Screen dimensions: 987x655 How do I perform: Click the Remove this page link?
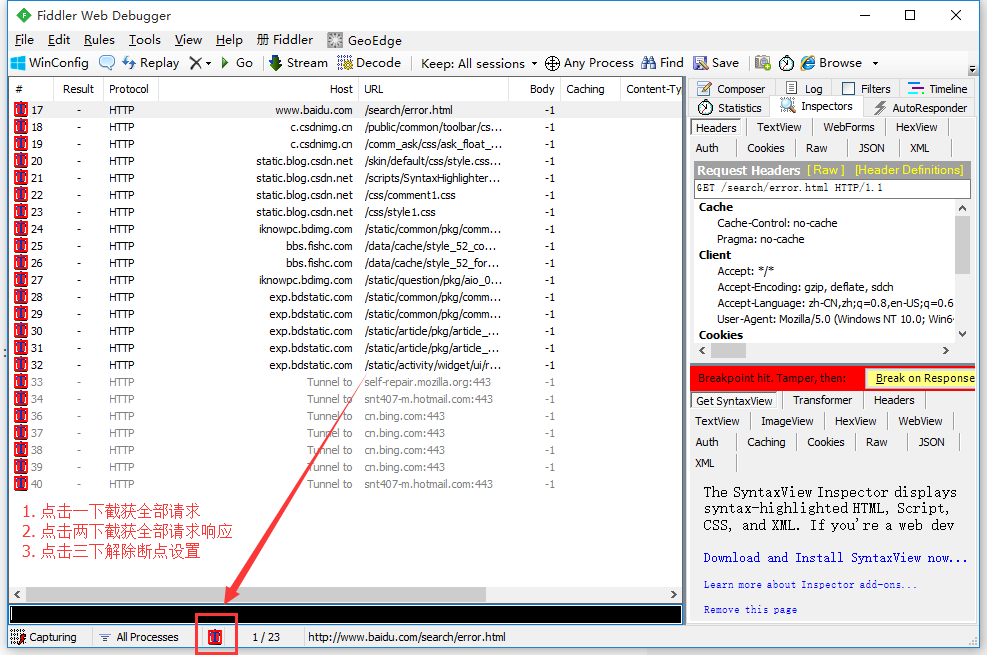(750, 609)
